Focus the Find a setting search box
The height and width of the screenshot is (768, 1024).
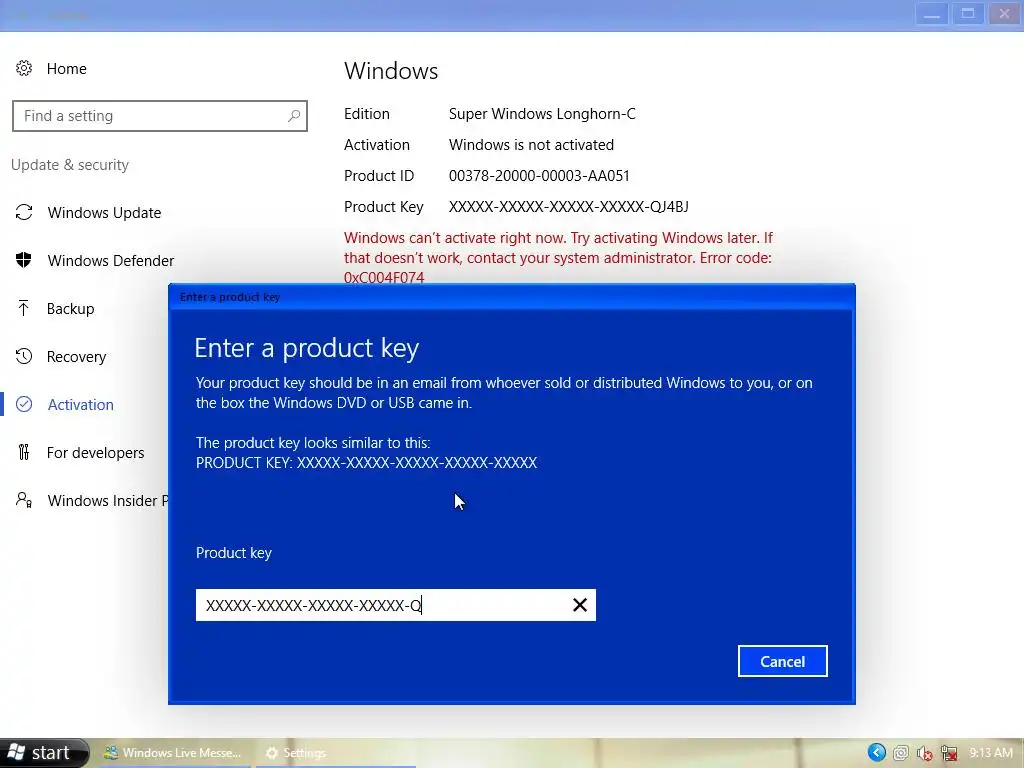coord(159,116)
